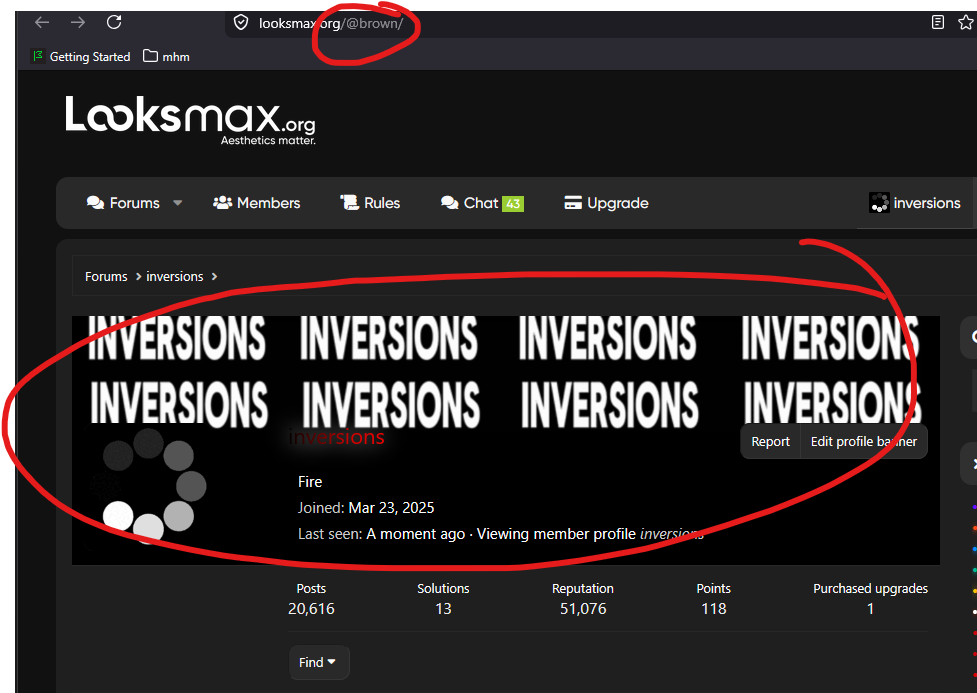The image size is (977, 693).
Task: Open the mhm bookmarks folder
Action: click(166, 57)
